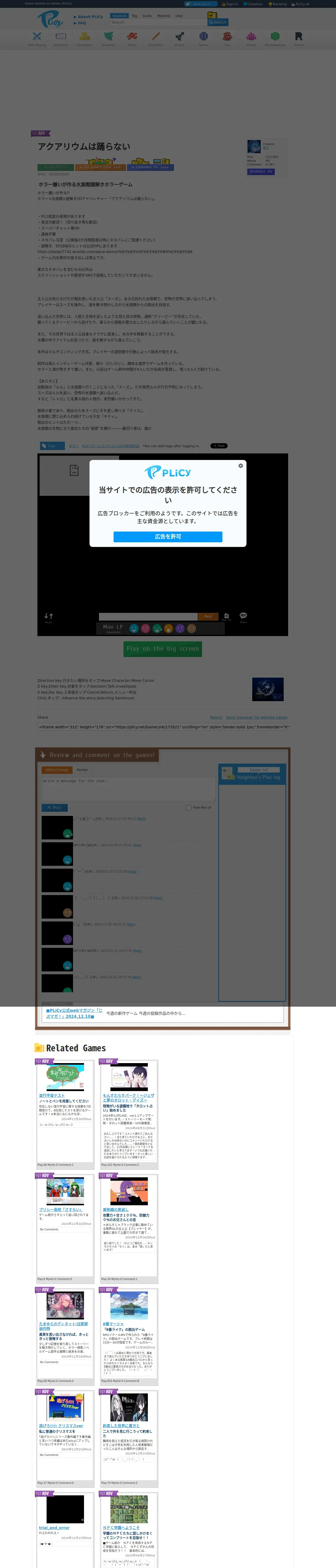Open the Pixcel category icon

tap(298, 39)
